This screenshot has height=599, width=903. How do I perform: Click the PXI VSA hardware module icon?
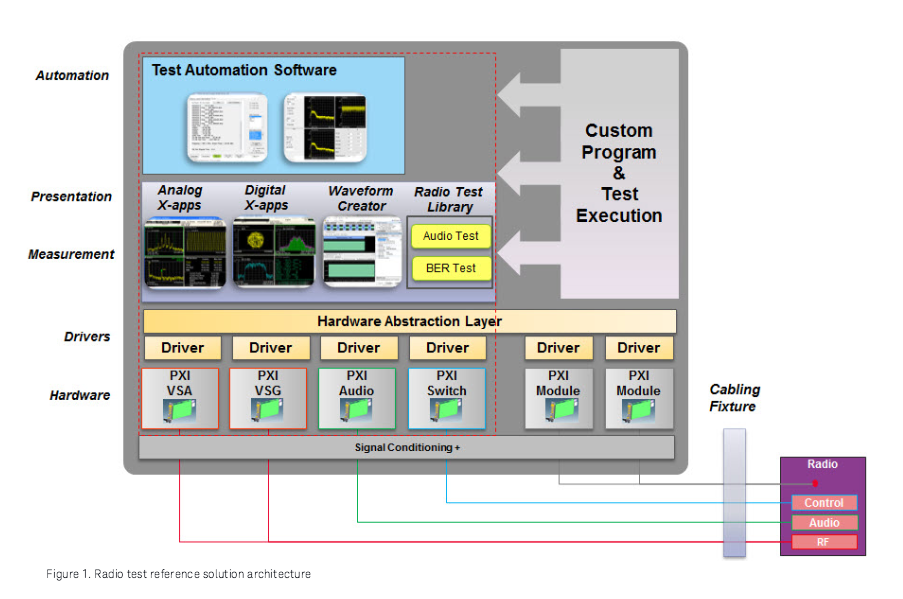point(181,410)
